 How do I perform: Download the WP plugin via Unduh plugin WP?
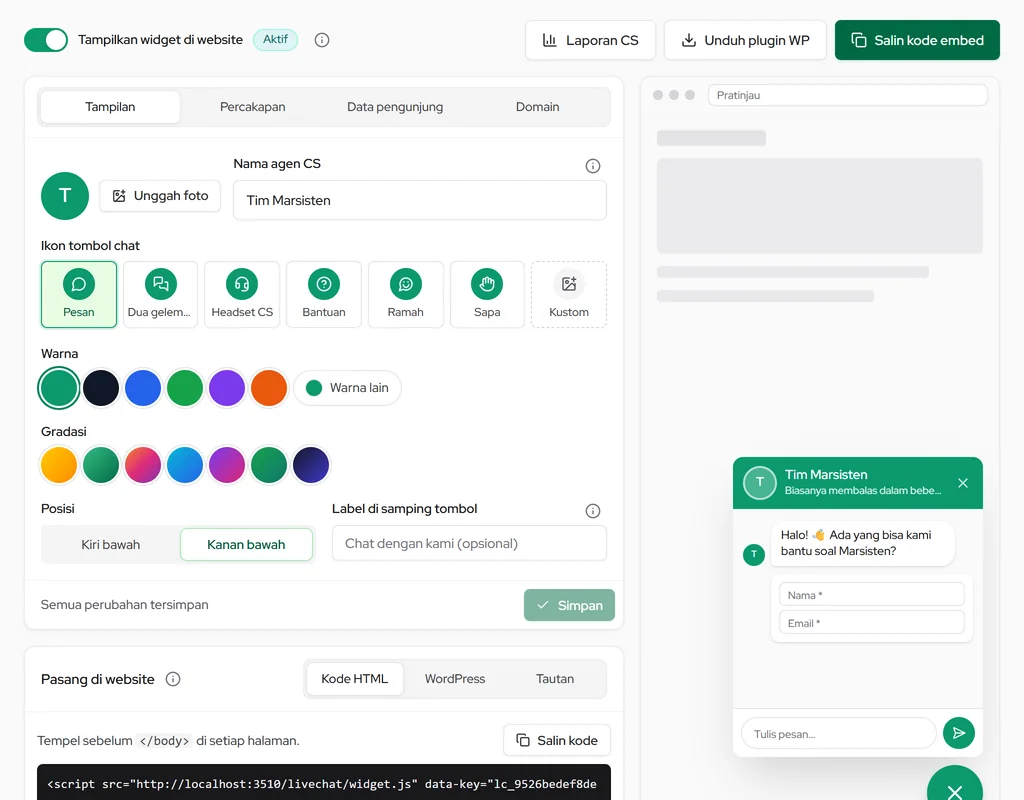pyautogui.click(x=745, y=40)
